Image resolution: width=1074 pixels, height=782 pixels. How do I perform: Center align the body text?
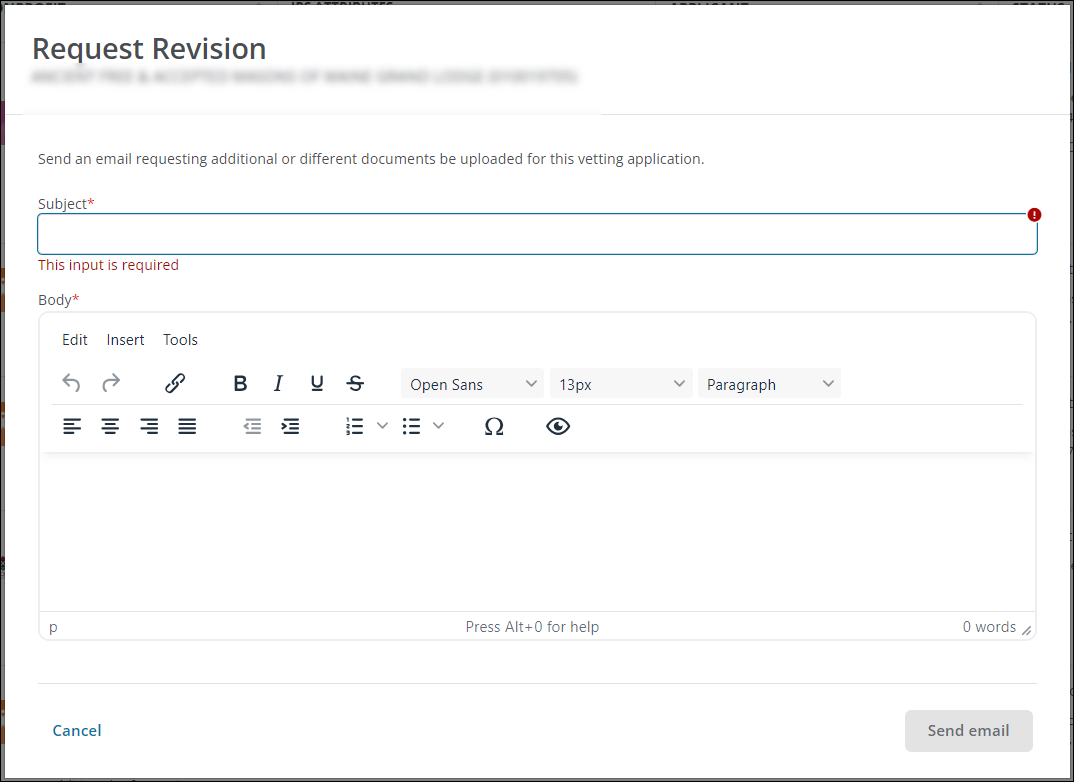[110, 427]
